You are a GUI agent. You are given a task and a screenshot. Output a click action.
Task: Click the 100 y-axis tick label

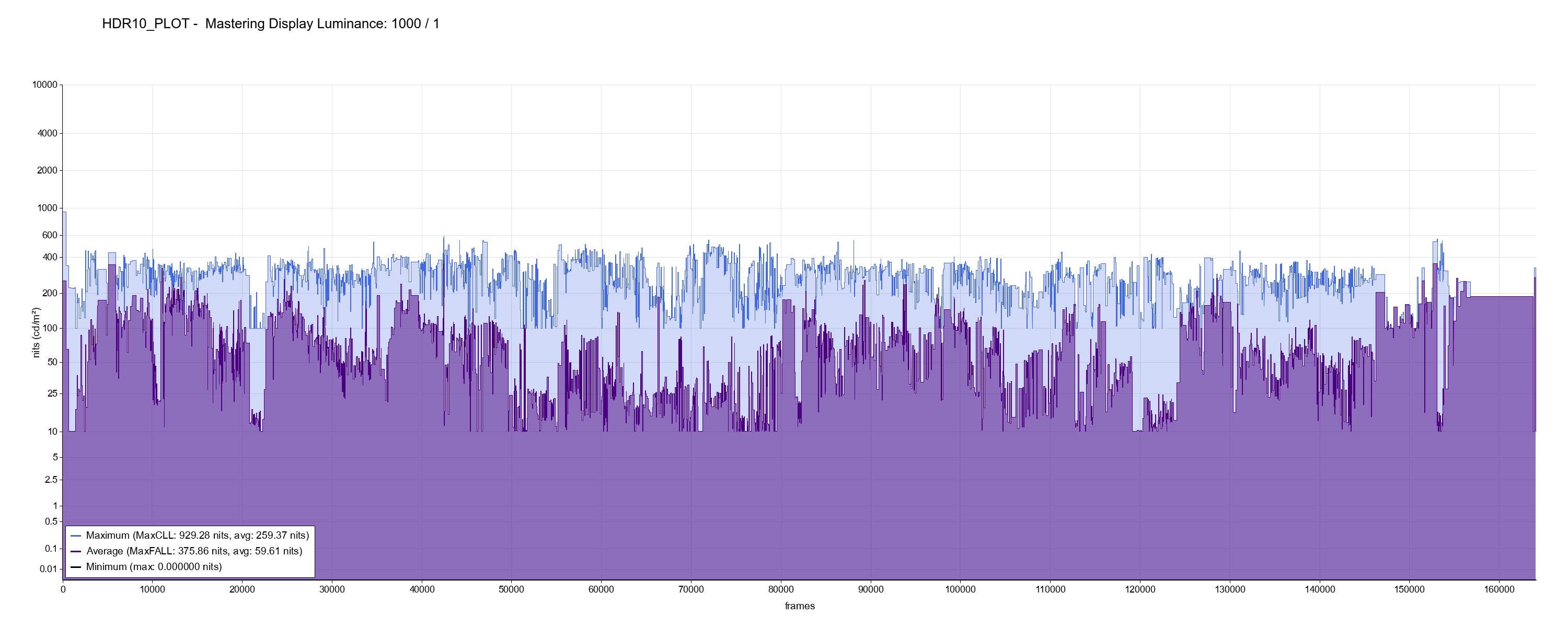pyautogui.click(x=50, y=328)
